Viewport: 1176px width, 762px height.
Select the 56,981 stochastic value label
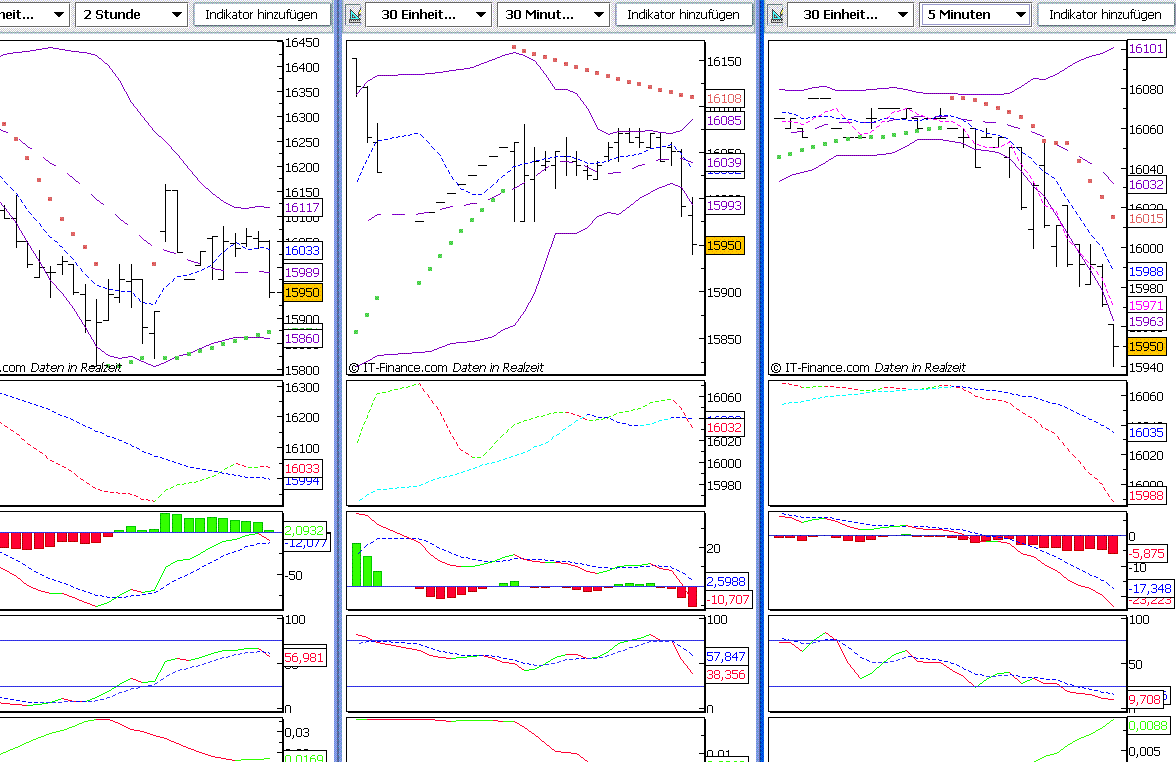[x=304, y=658]
